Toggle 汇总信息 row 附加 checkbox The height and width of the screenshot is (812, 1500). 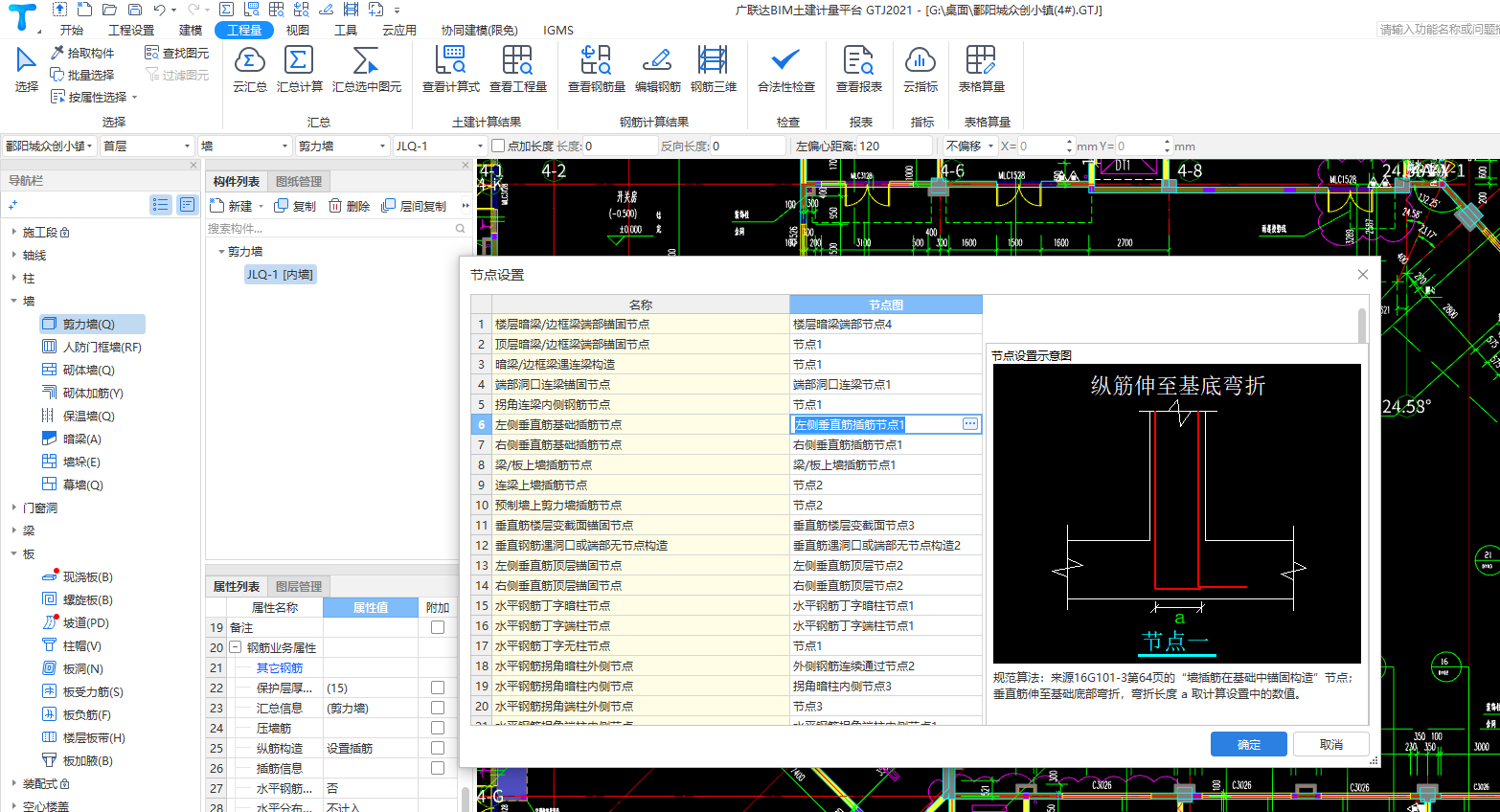438,708
